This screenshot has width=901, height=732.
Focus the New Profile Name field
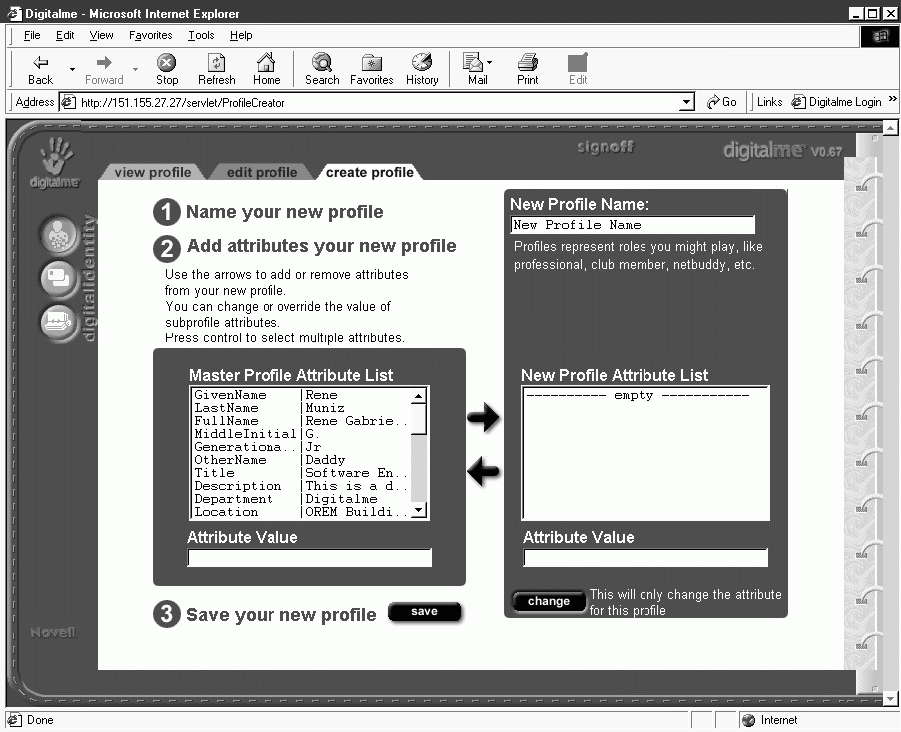(x=633, y=225)
